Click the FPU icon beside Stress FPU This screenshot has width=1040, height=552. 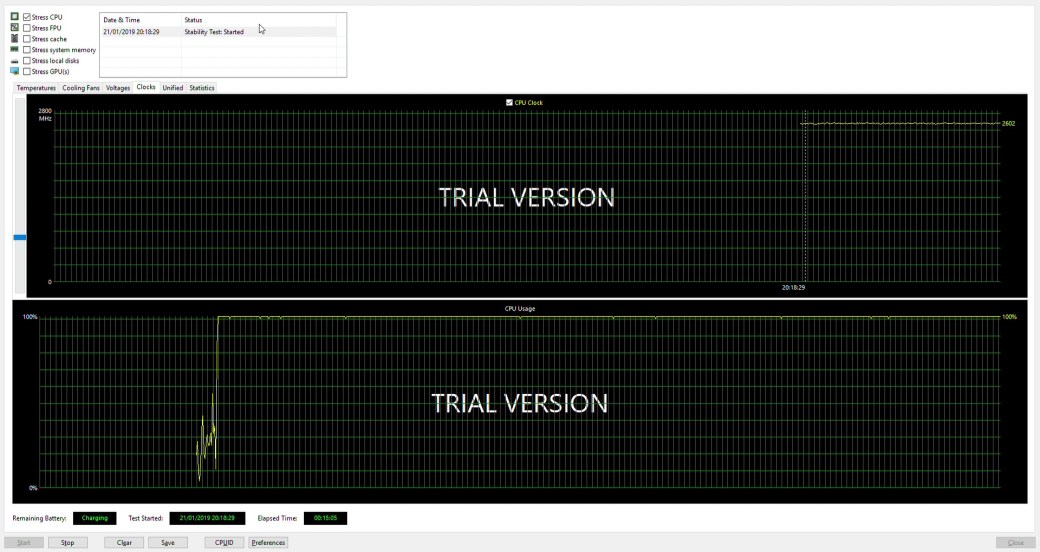coord(15,27)
